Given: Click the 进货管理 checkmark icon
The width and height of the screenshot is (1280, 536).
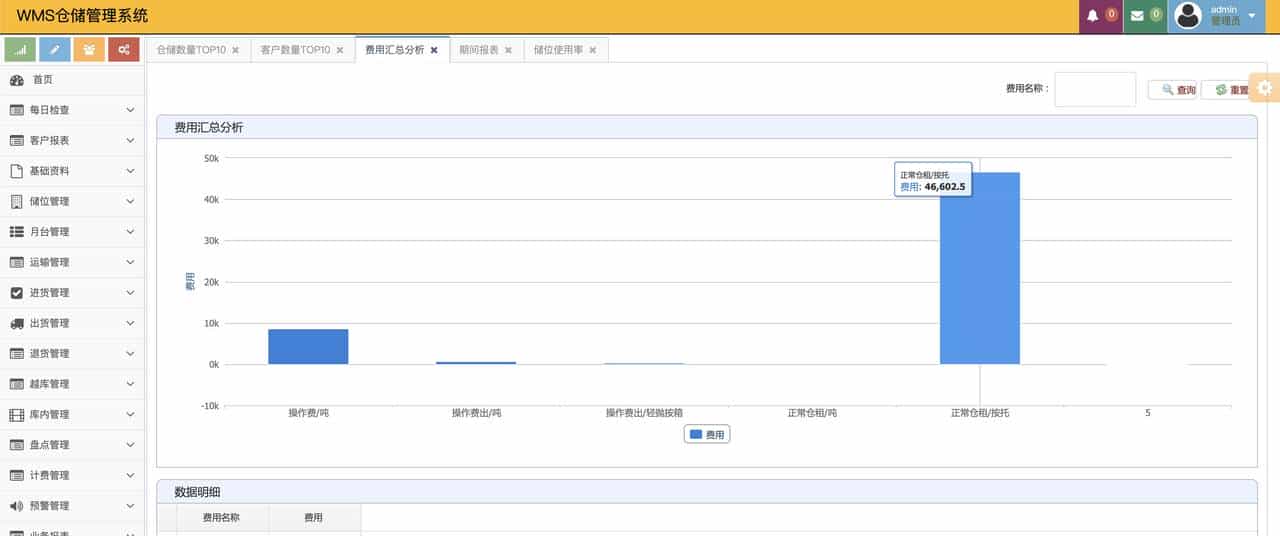Looking at the screenshot, I should click(x=16, y=293).
